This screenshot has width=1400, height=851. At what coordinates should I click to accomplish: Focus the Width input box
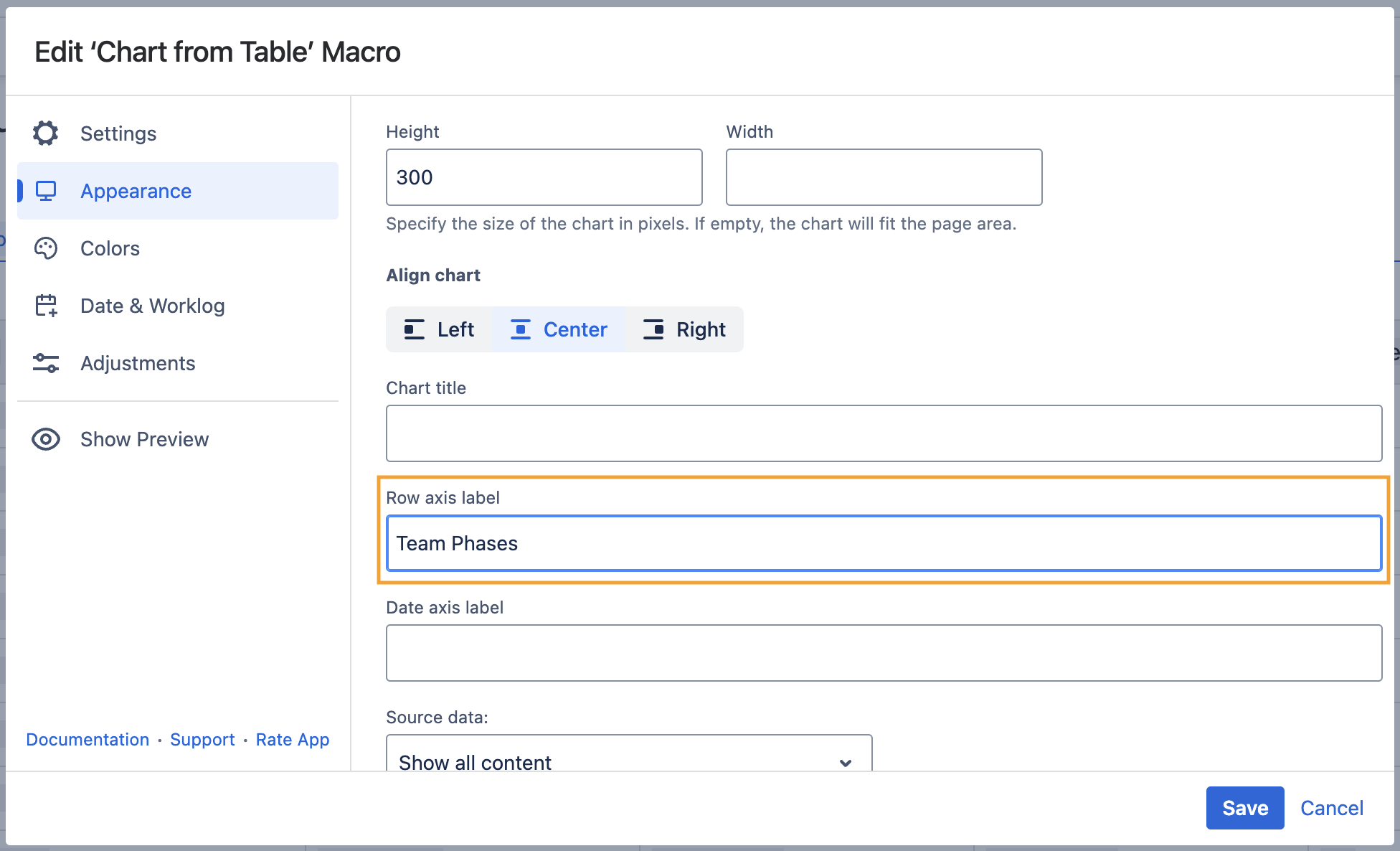884,177
